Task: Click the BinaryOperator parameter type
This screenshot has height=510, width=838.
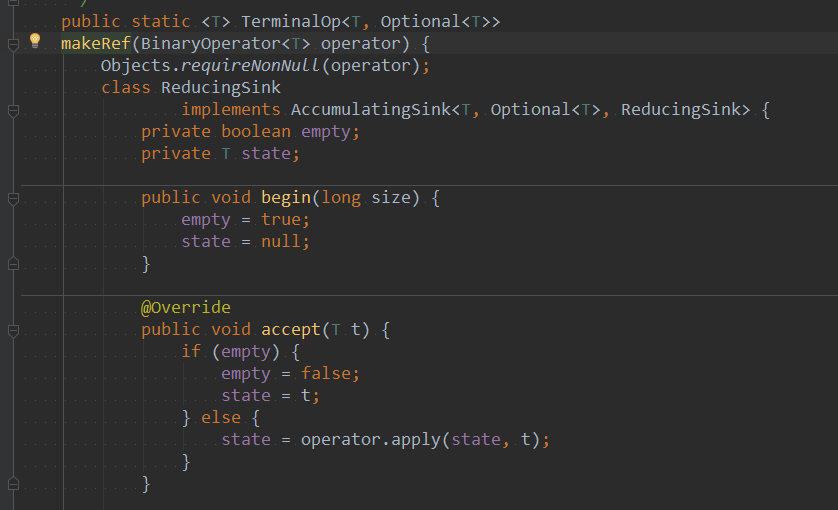Action: tap(211, 43)
